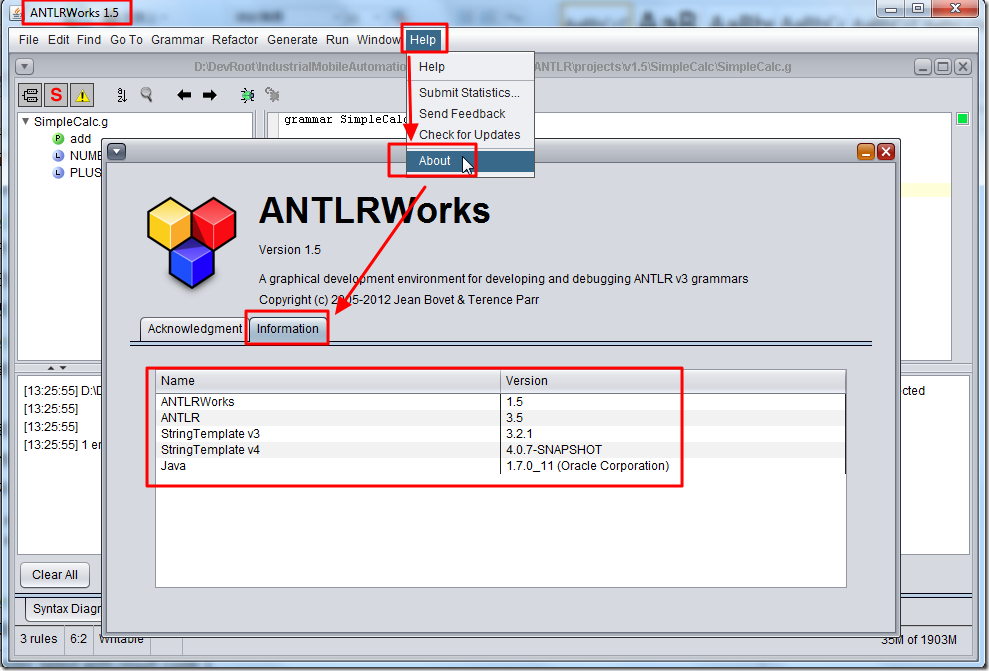Select the add rule in the tree
Viewport: 989px width, 671px height.
pyautogui.click(x=80, y=139)
